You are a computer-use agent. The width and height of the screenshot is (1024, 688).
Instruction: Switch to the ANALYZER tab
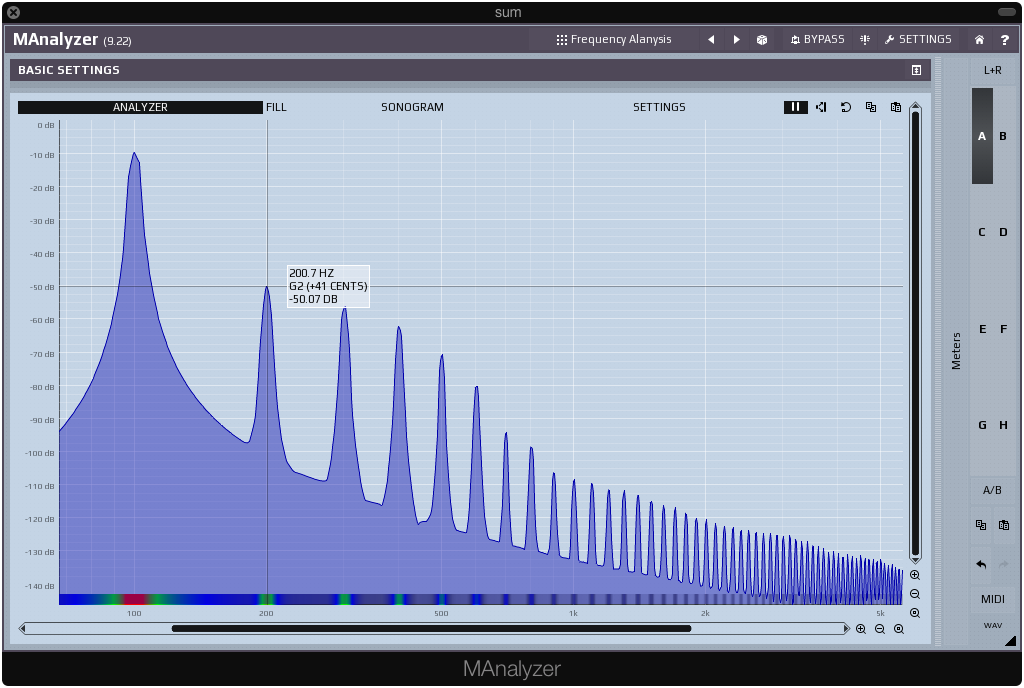coord(140,107)
